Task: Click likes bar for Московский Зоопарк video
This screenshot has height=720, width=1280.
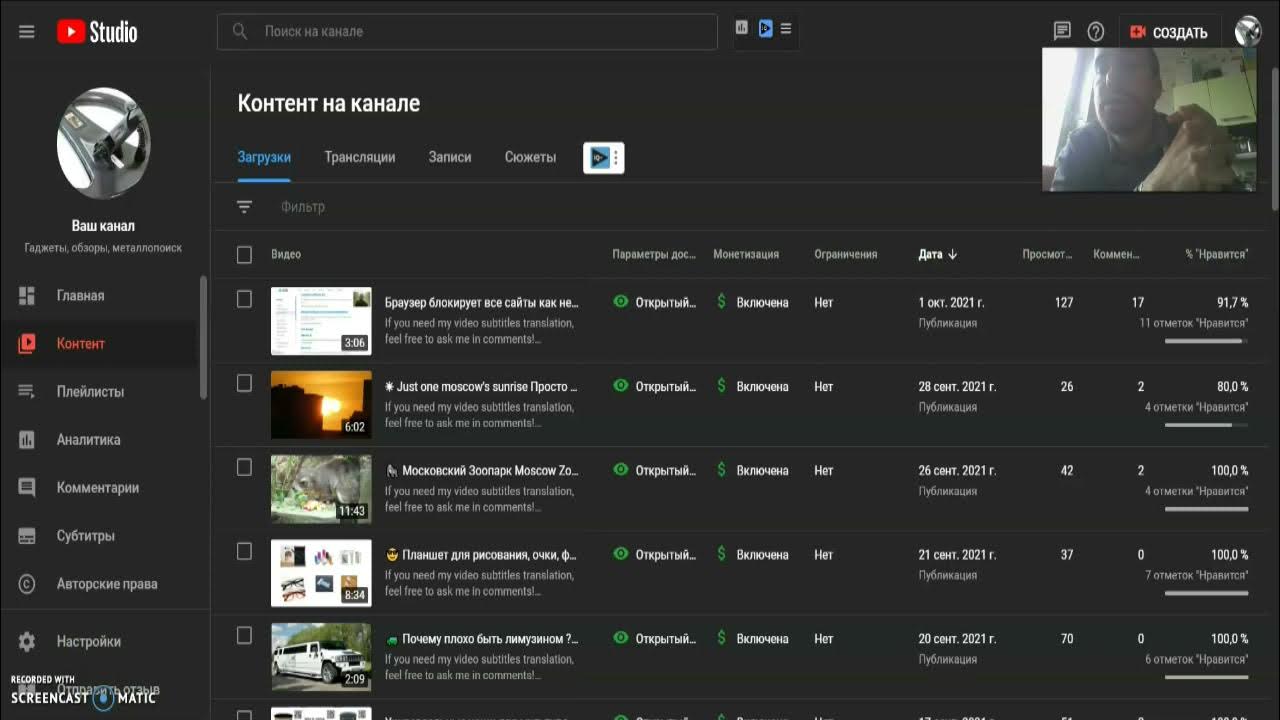Action: click(x=1206, y=509)
